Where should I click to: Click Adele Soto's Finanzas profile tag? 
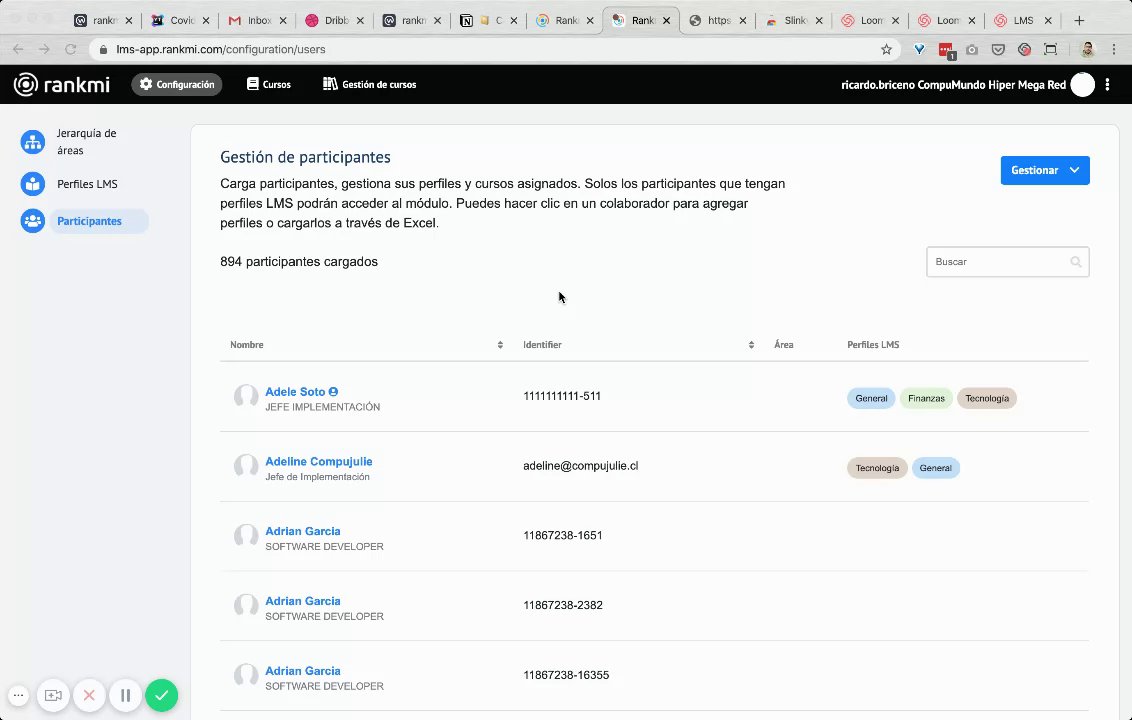pyautogui.click(x=926, y=398)
